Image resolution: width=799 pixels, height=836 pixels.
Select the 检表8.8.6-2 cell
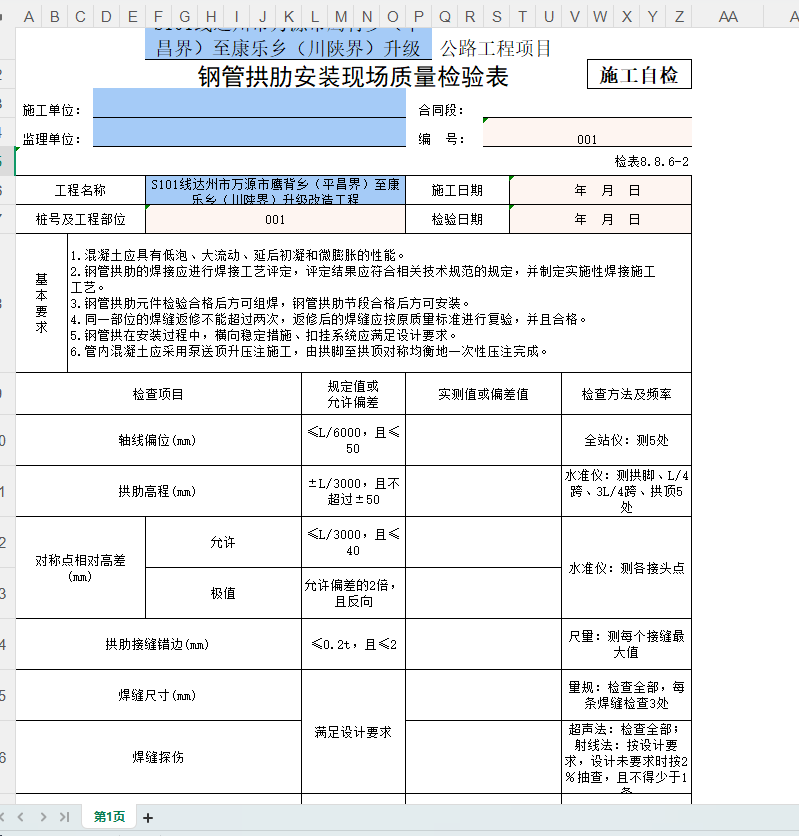click(x=651, y=161)
